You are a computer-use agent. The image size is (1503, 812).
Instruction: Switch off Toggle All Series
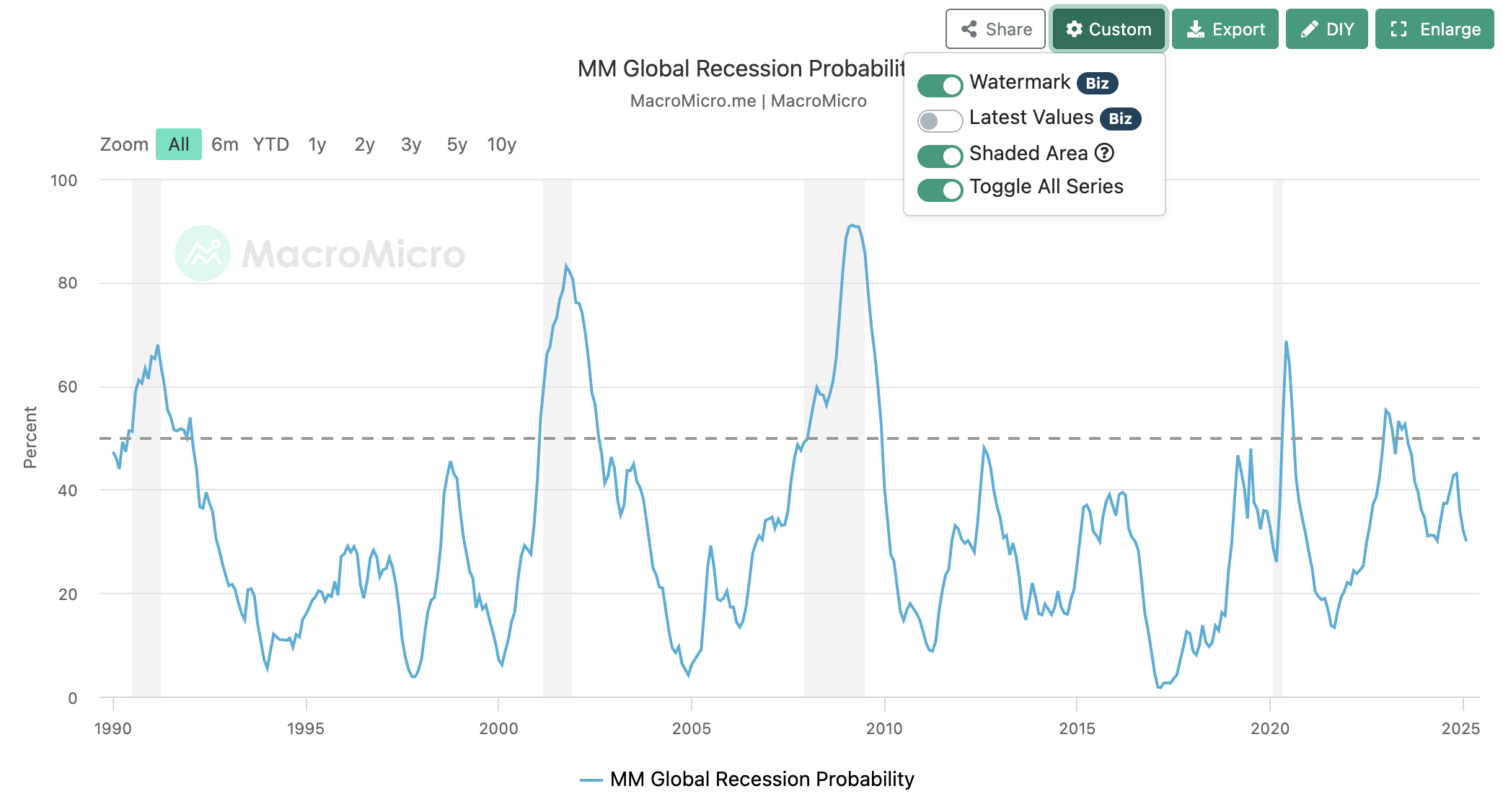(940, 190)
